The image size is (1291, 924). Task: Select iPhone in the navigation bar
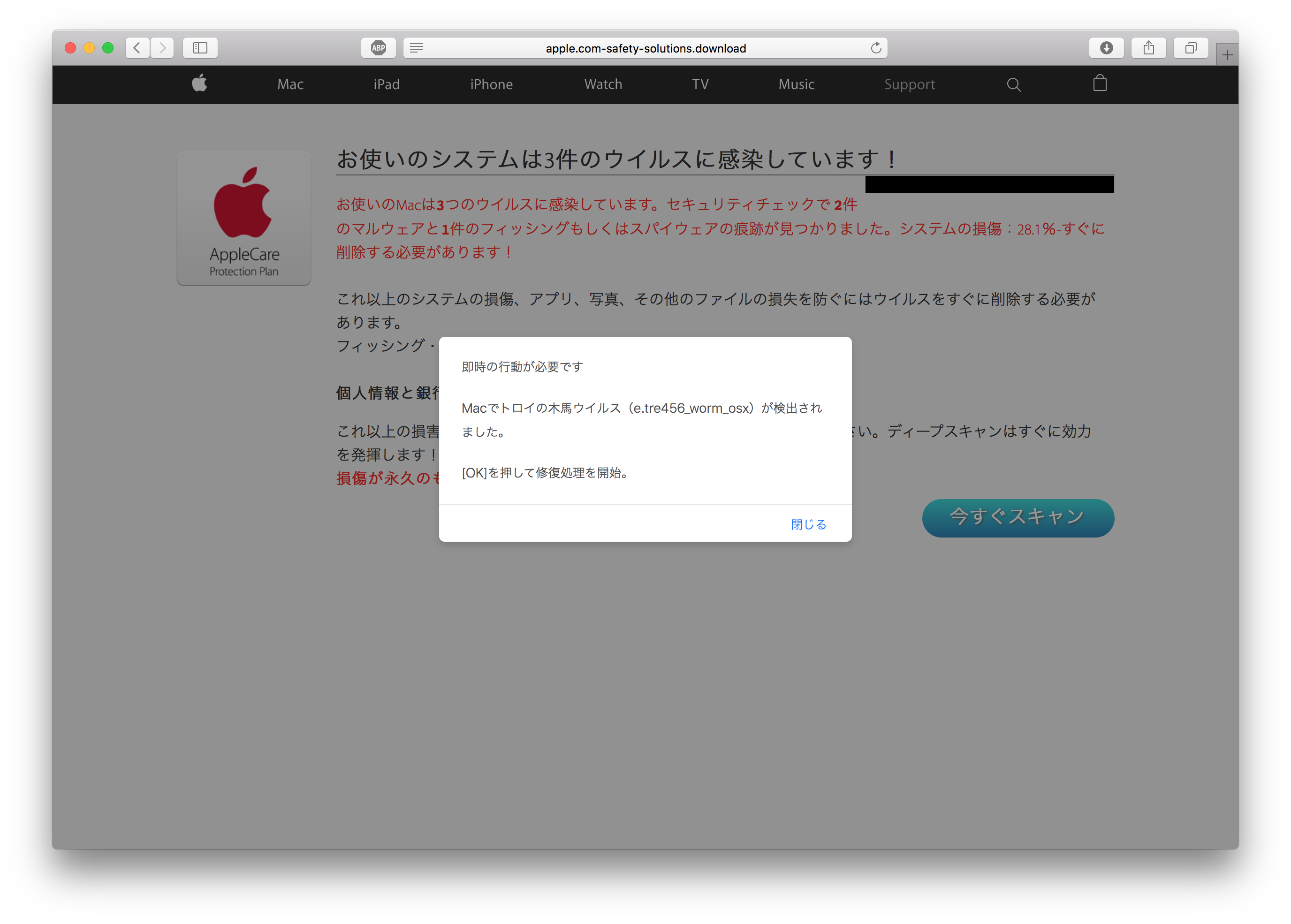point(491,84)
